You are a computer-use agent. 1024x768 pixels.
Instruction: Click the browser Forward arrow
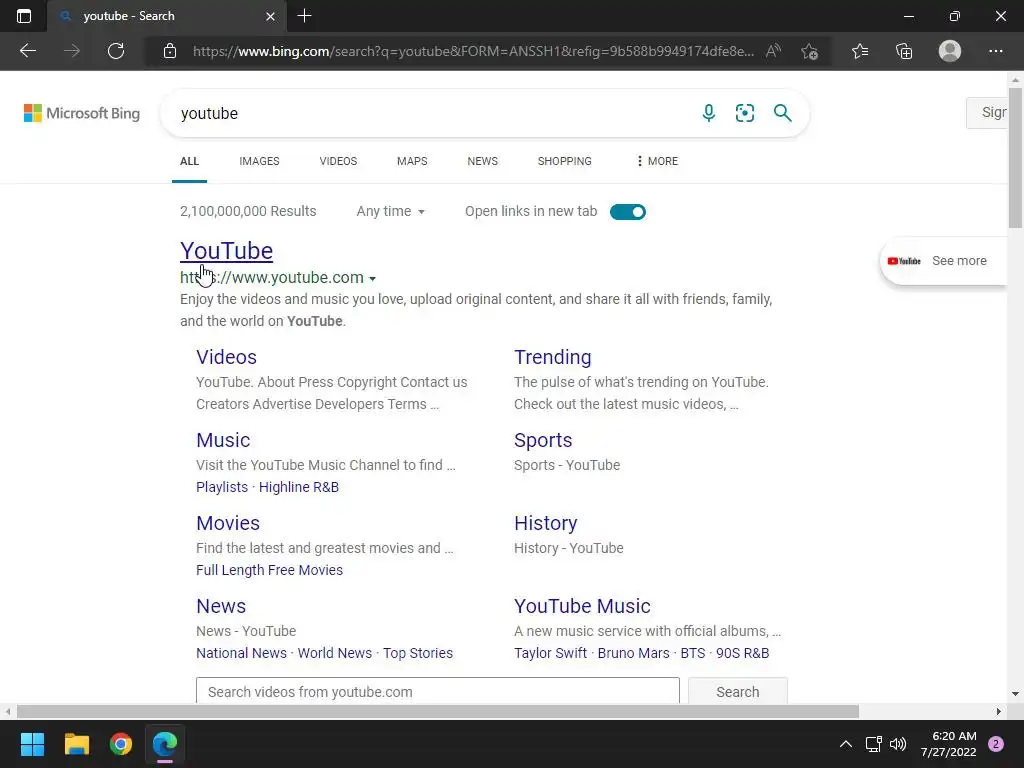tap(72, 51)
